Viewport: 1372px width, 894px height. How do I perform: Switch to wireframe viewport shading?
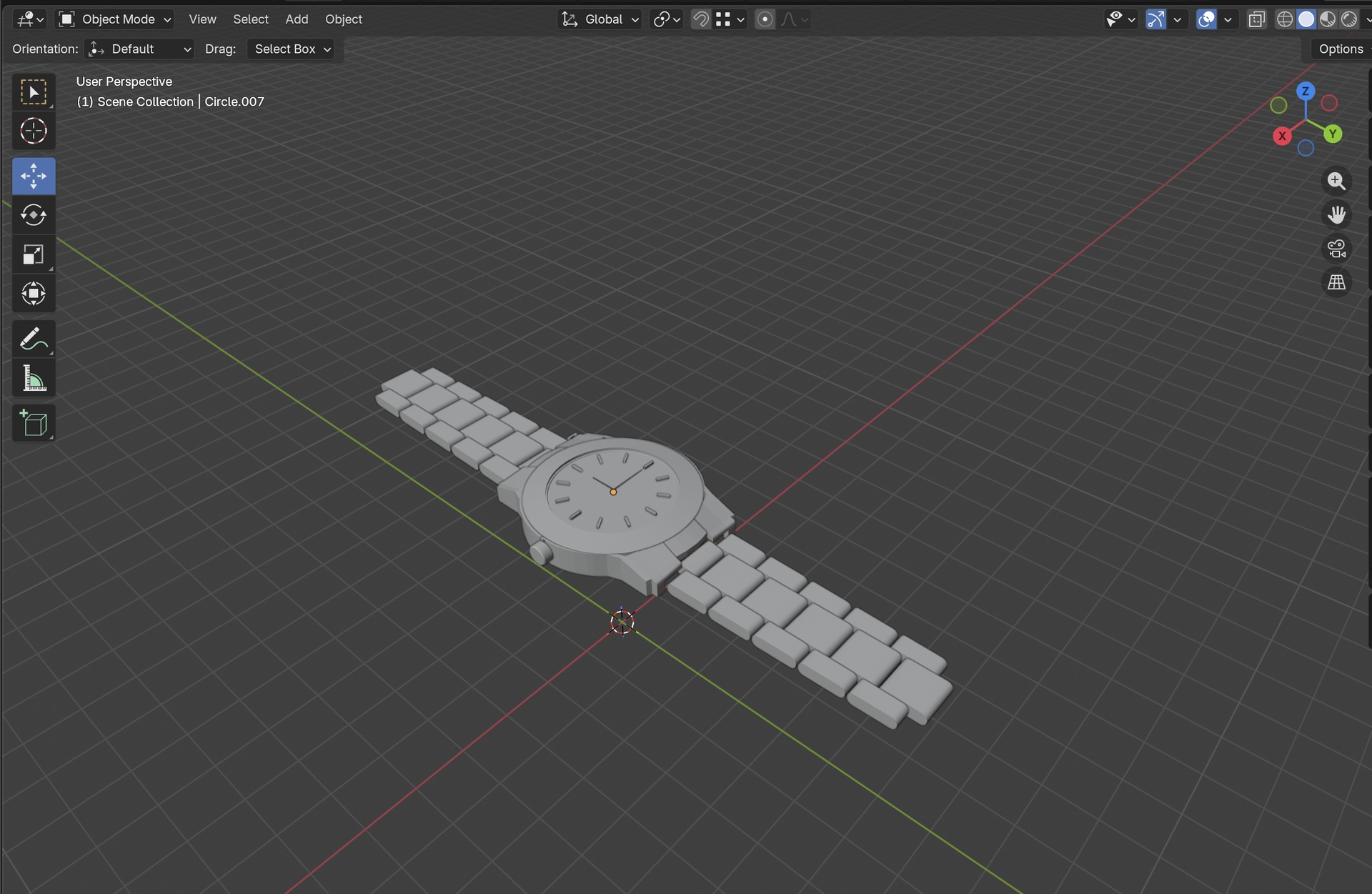click(x=1285, y=19)
